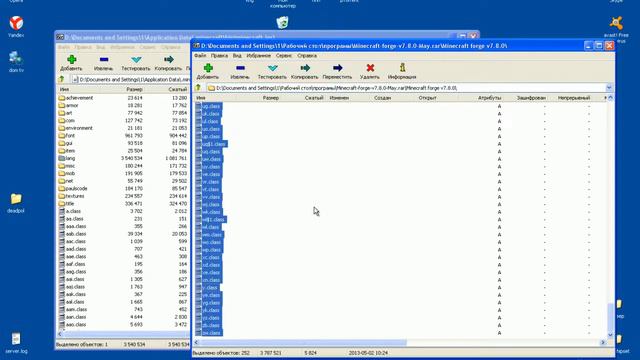
Task: Sort by Открыт column header
Action: click(x=427, y=98)
